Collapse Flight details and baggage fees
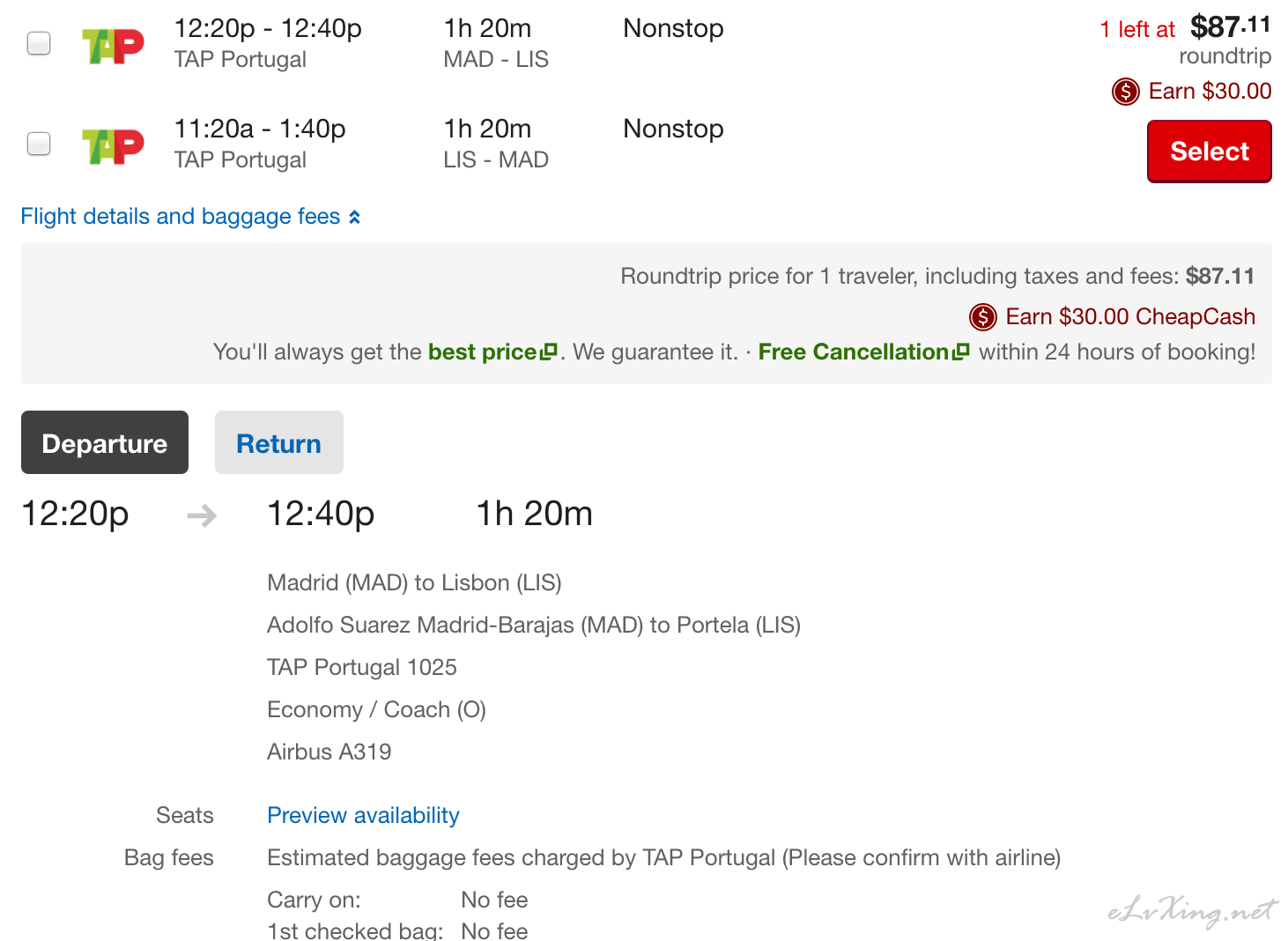The image size is (1288, 941). 190,217
